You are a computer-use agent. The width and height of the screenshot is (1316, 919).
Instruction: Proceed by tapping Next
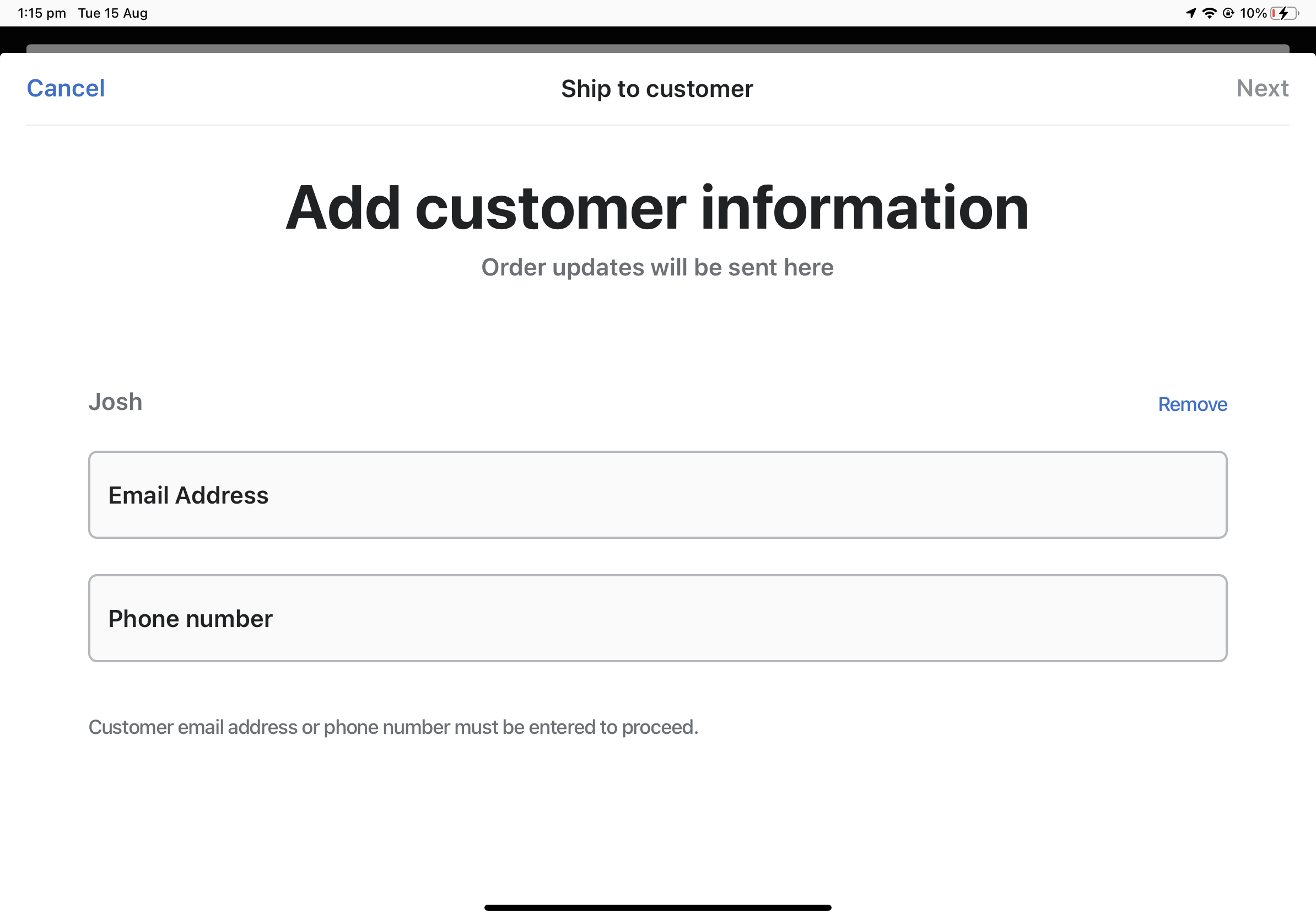click(x=1263, y=88)
